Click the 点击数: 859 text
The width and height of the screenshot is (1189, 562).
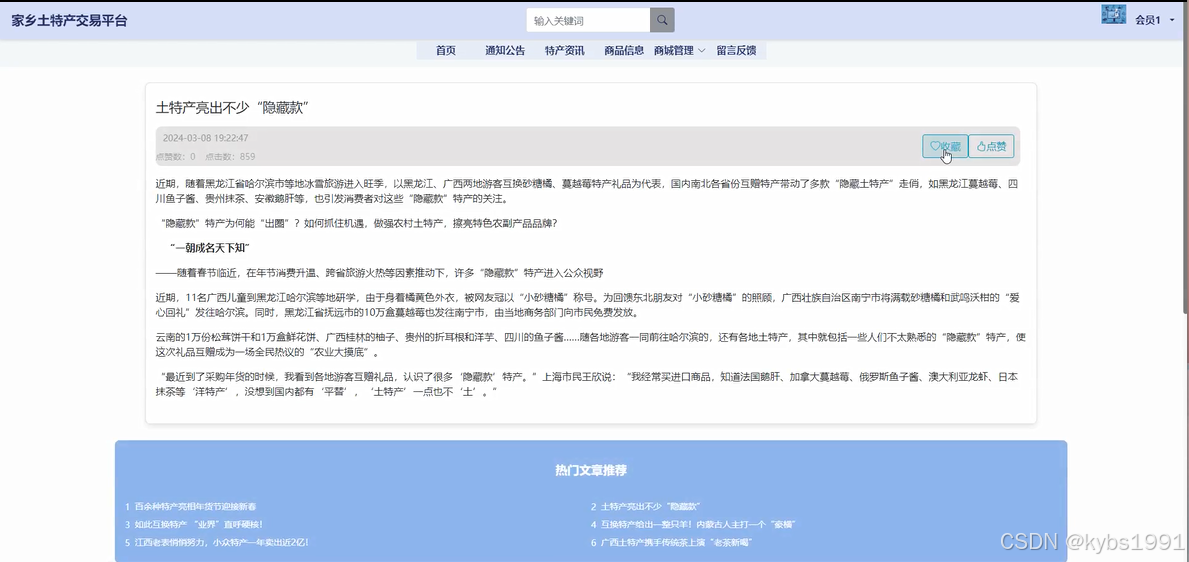[x=231, y=157]
